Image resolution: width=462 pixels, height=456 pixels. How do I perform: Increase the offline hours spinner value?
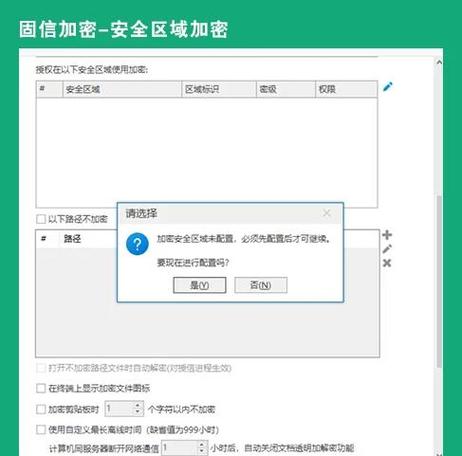pyautogui.click(x=202, y=444)
